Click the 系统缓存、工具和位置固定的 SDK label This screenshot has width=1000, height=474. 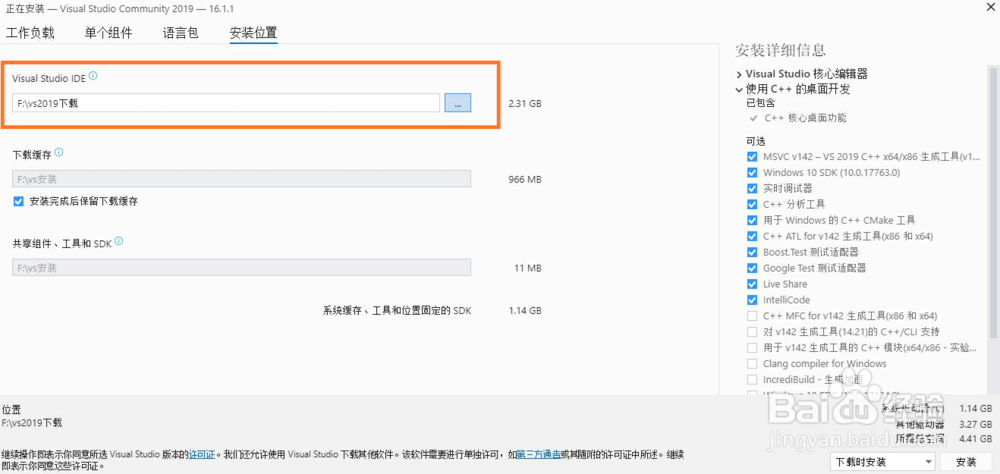coord(397,311)
